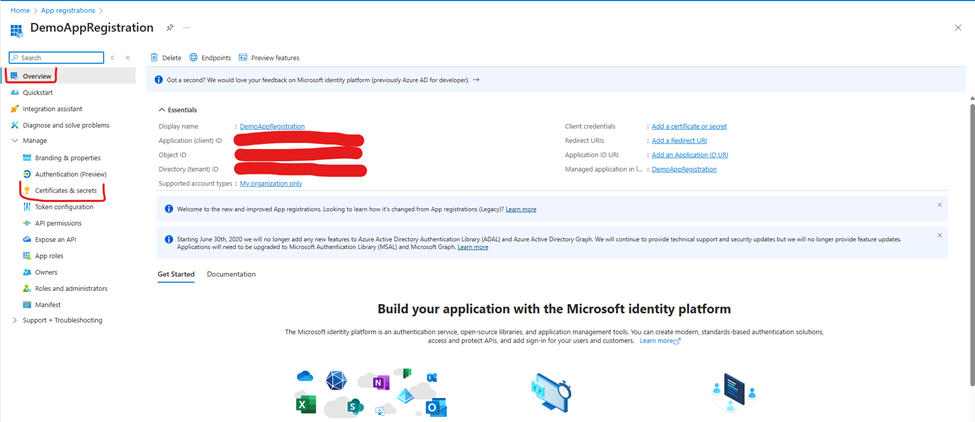Viewport: 975px width, 422px height.
Task: Dismiss the ADAL deprecation notice banner
Action: 939,236
